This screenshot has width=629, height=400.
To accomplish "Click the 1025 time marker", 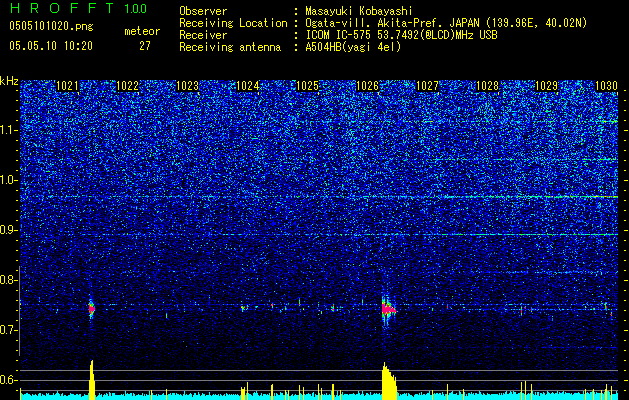I will click(307, 86).
